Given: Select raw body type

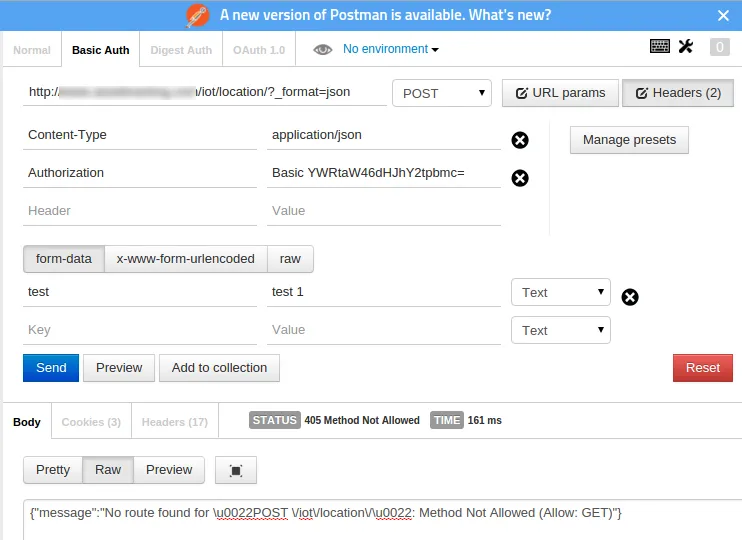Looking at the screenshot, I should tap(290, 259).
